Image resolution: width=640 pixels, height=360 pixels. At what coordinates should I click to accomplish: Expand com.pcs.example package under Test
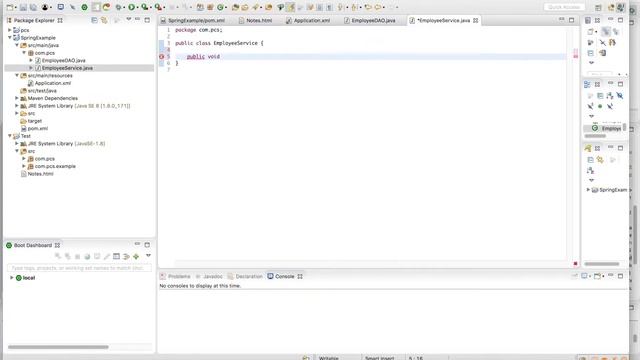click(x=24, y=166)
